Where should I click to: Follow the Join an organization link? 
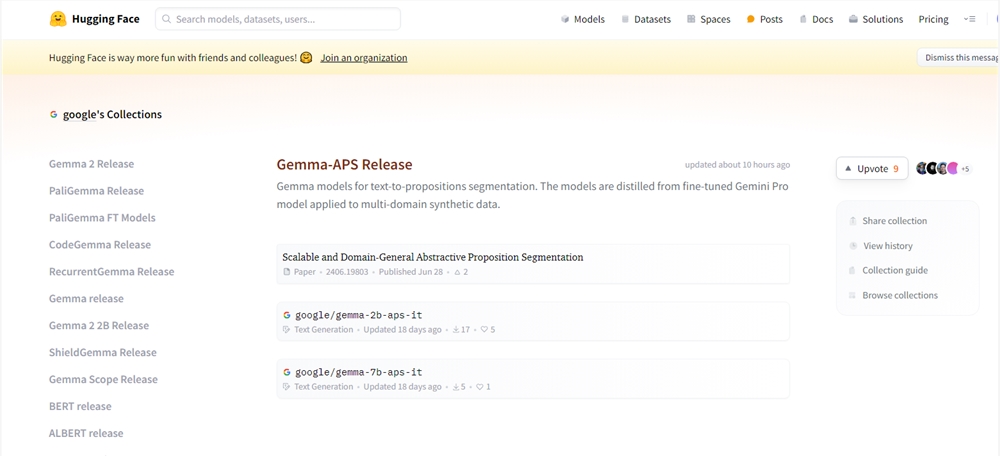(363, 58)
